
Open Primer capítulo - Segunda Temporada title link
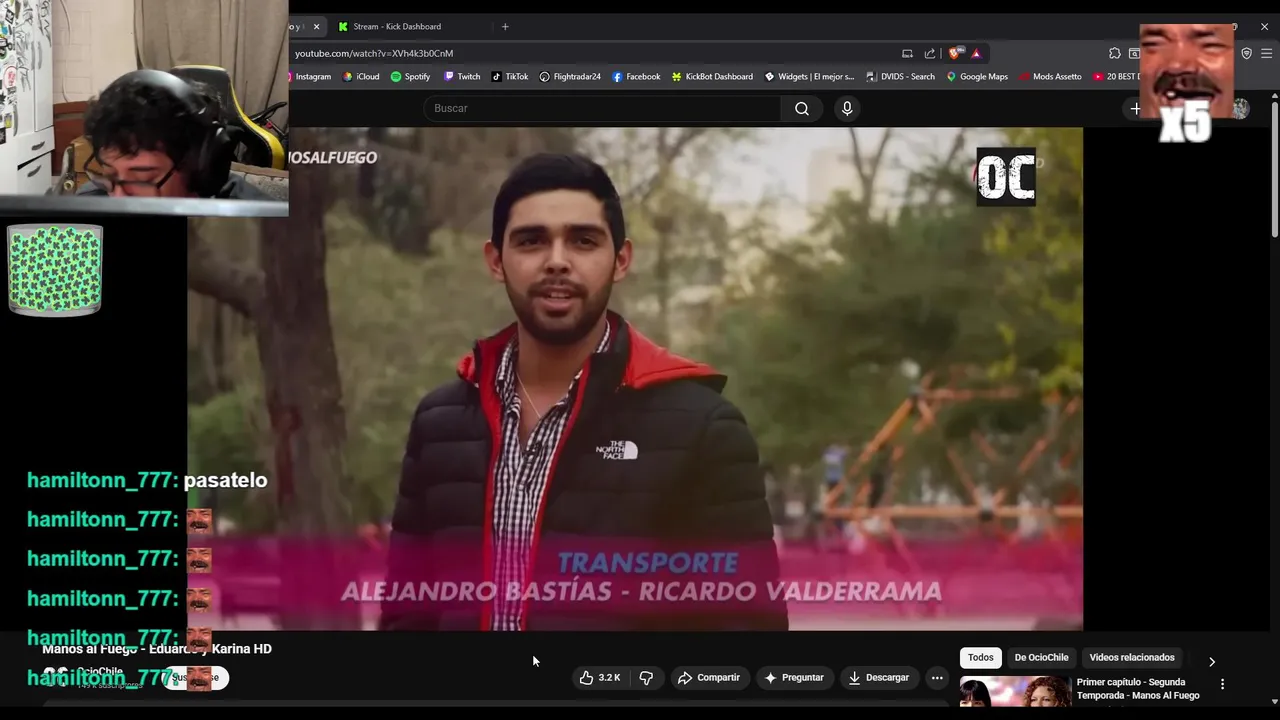tap(1138, 689)
